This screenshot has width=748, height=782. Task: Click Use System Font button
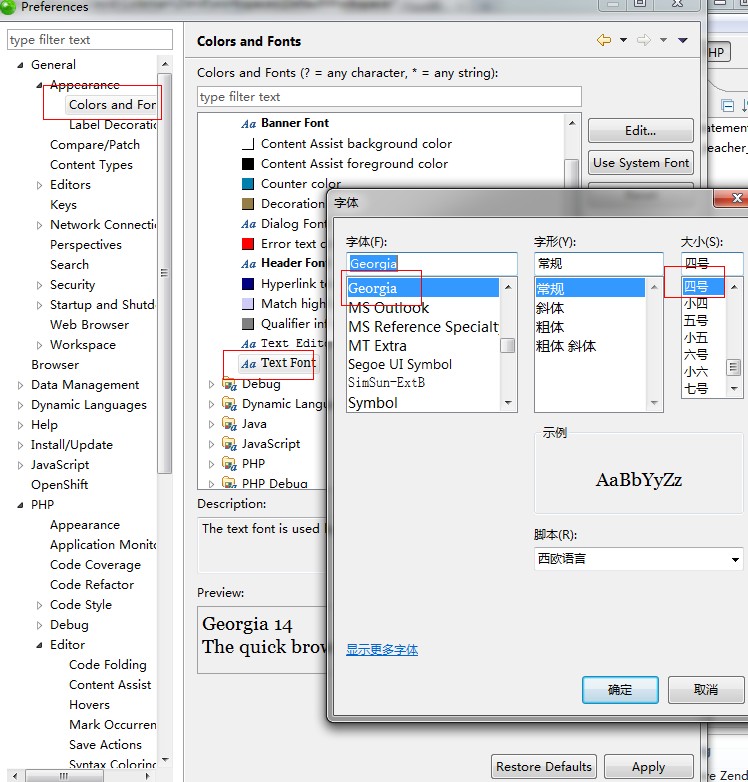click(641, 163)
